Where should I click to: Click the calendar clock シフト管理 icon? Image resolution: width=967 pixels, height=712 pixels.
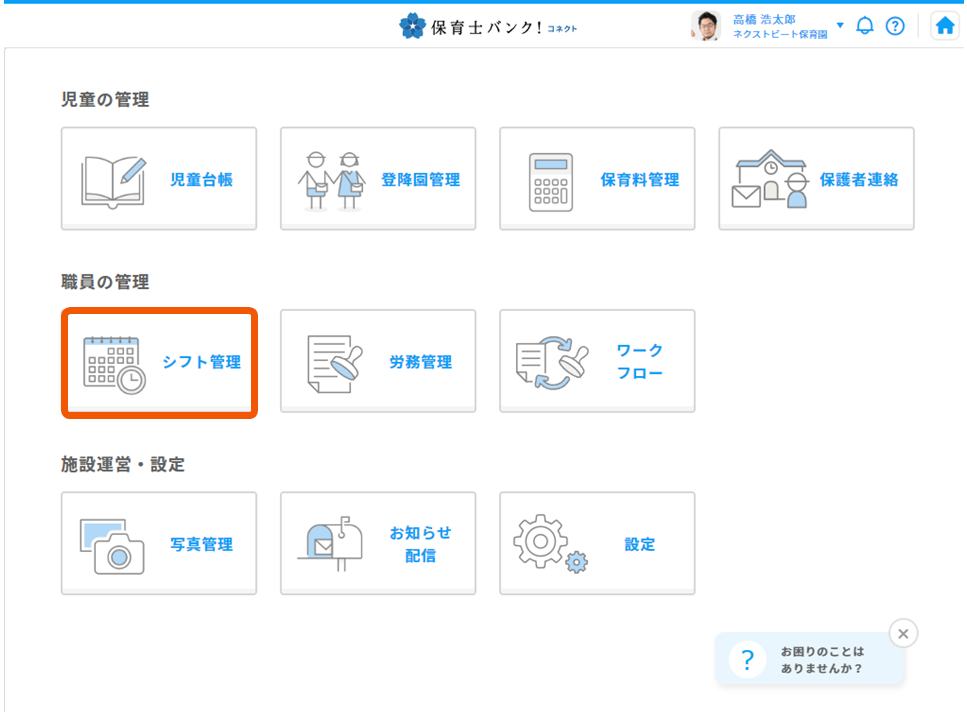(114, 363)
